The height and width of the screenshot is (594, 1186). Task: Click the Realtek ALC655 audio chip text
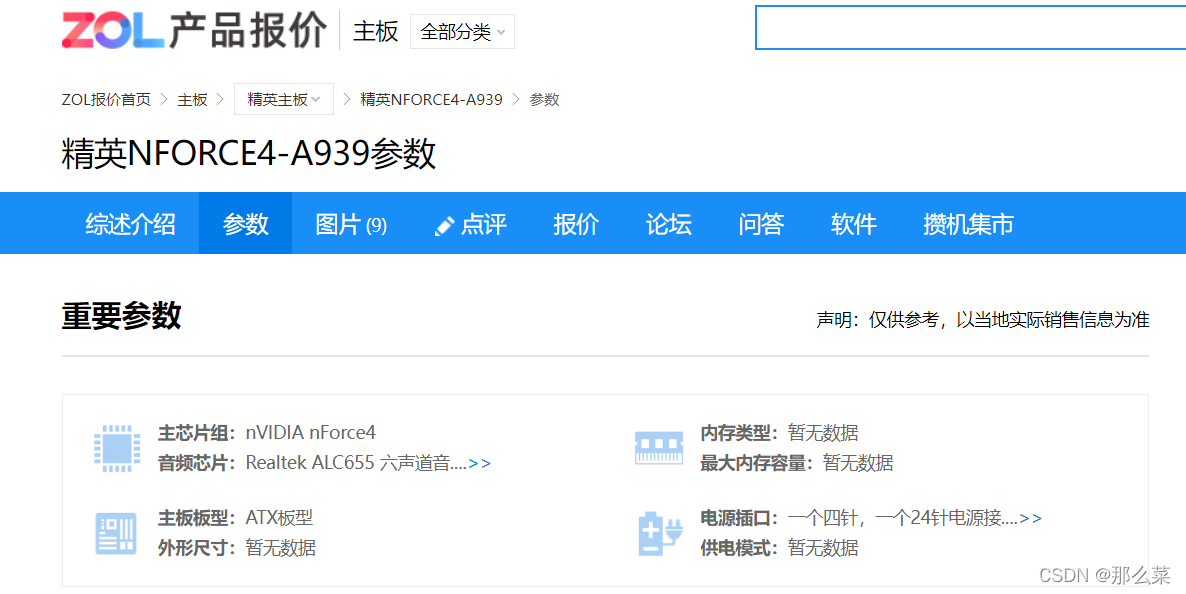tap(356, 463)
